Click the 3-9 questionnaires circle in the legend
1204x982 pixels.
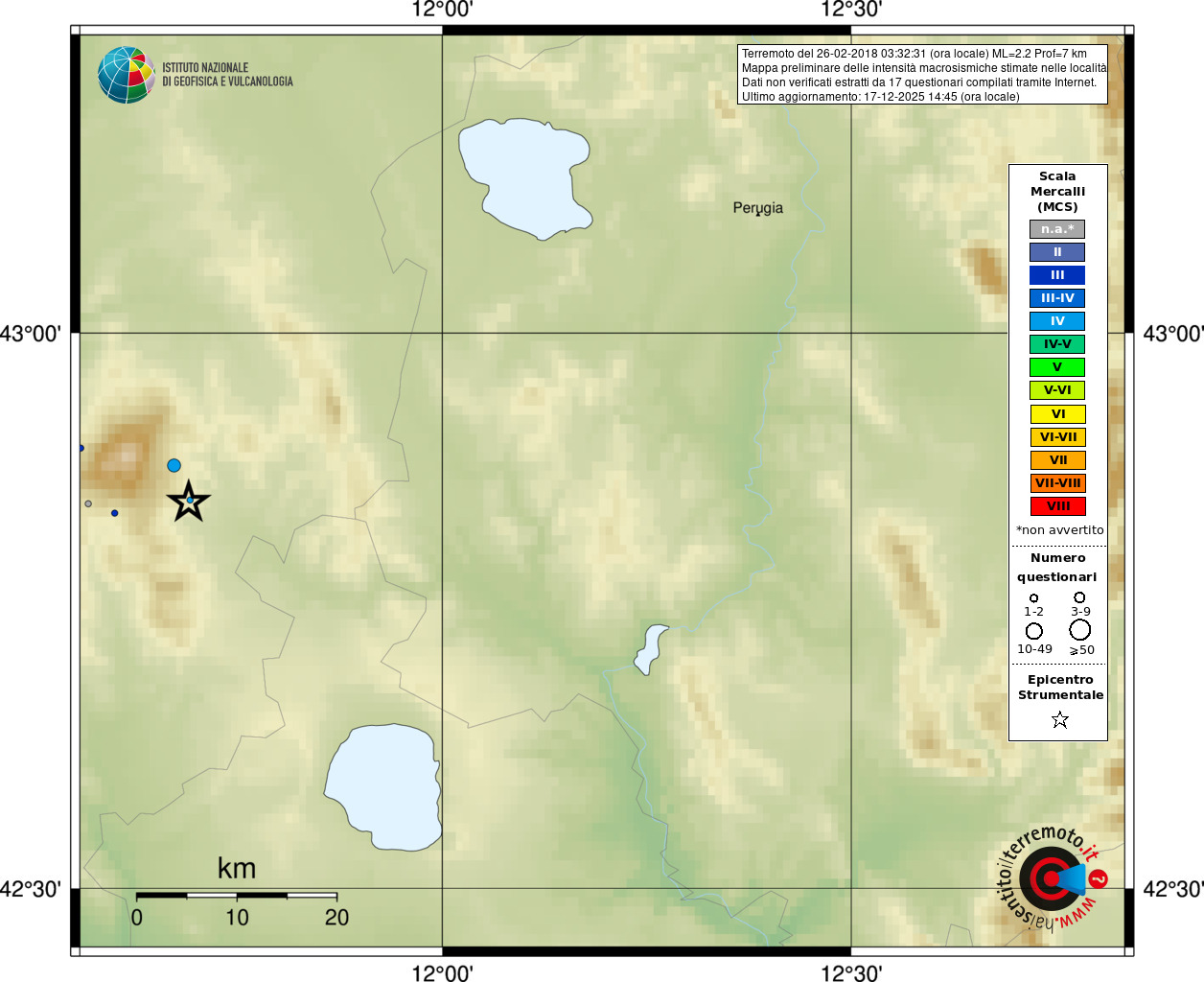(x=1079, y=596)
